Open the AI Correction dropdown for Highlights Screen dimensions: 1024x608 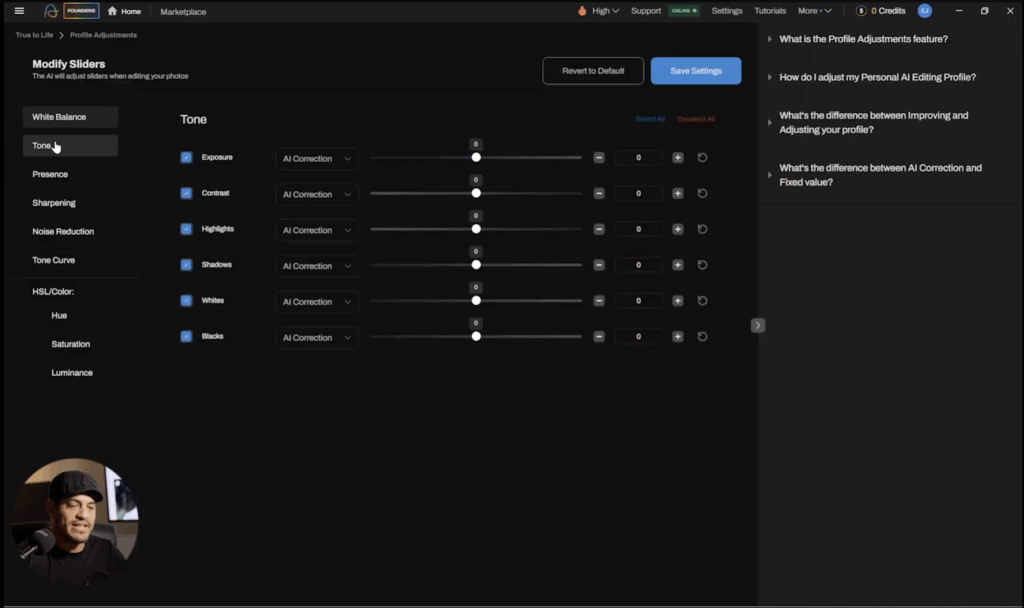(x=316, y=229)
